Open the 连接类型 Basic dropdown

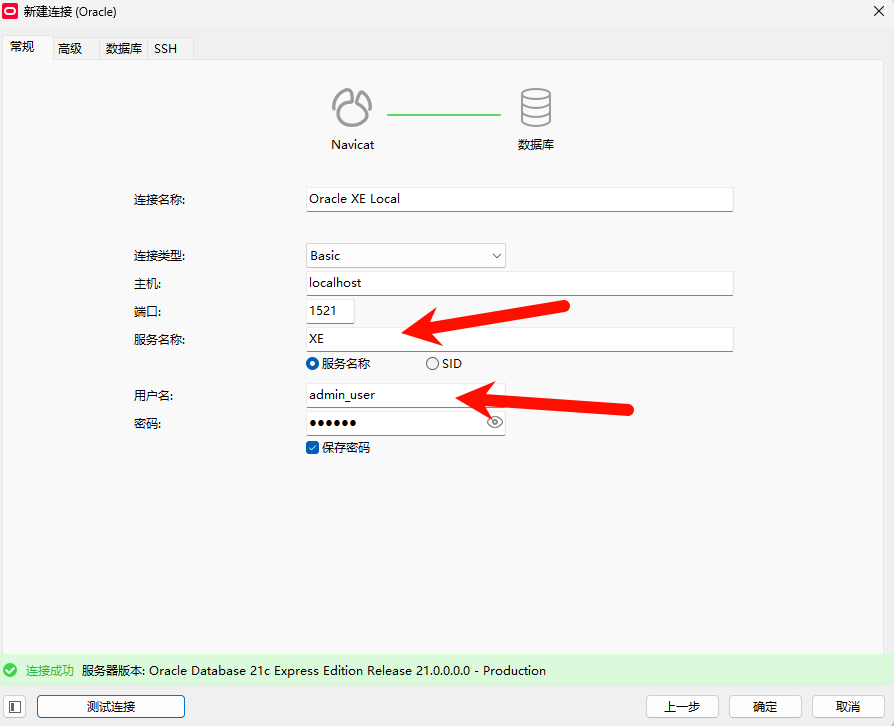[405, 255]
